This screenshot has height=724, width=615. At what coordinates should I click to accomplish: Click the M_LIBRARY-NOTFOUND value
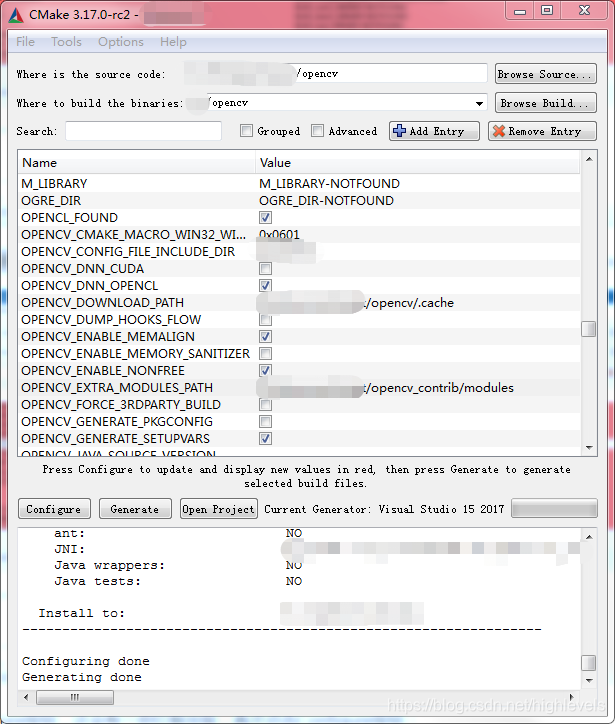pyautogui.click(x=329, y=183)
